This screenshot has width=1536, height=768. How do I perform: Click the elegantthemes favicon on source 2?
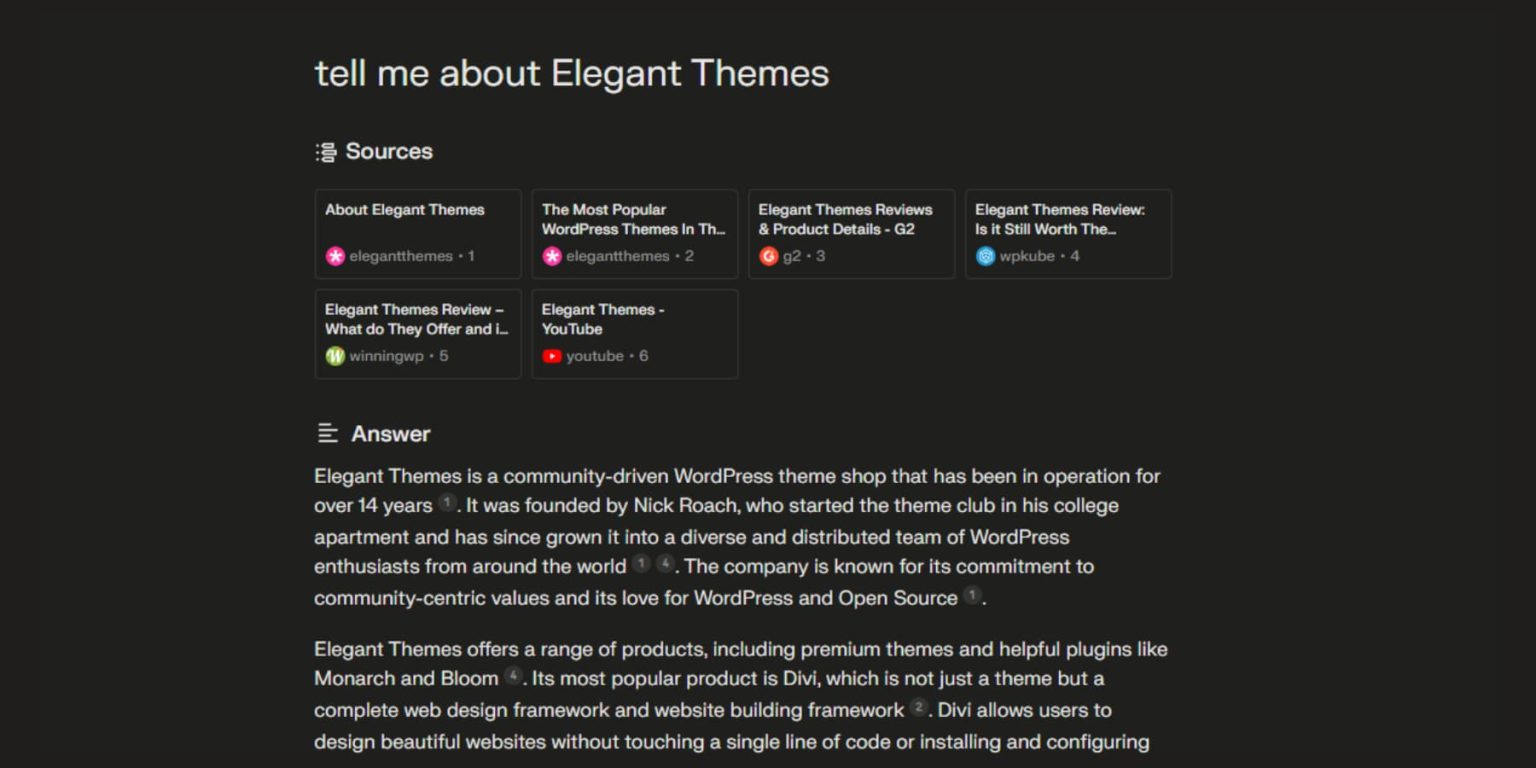(x=552, y=256)
